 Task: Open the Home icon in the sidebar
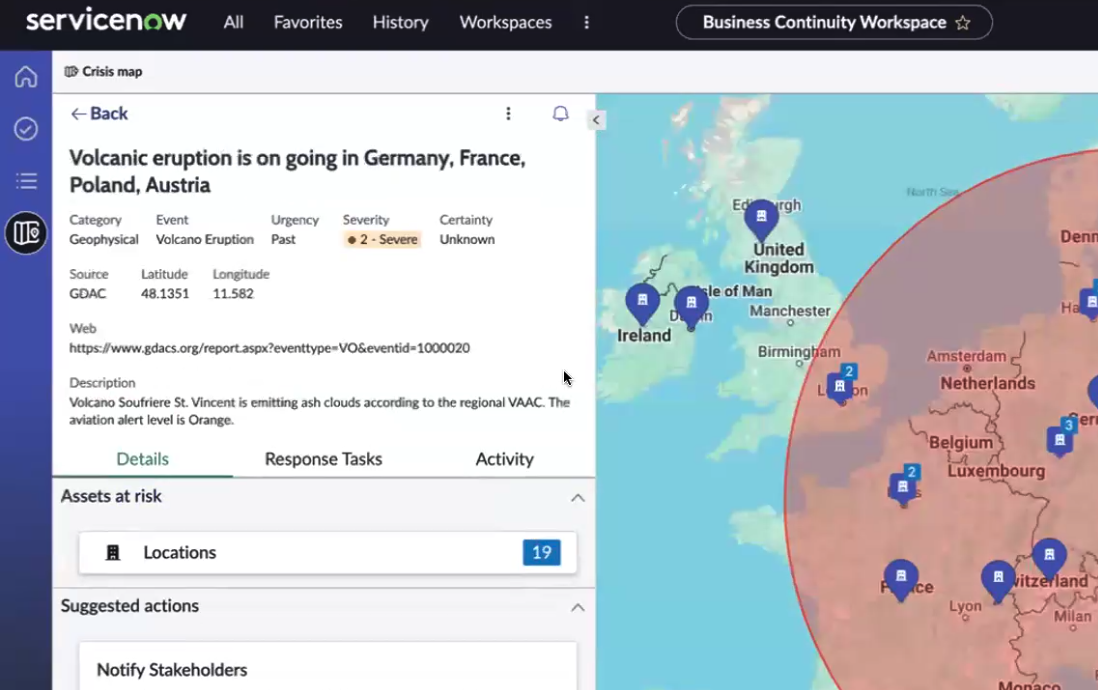[26, 76]
